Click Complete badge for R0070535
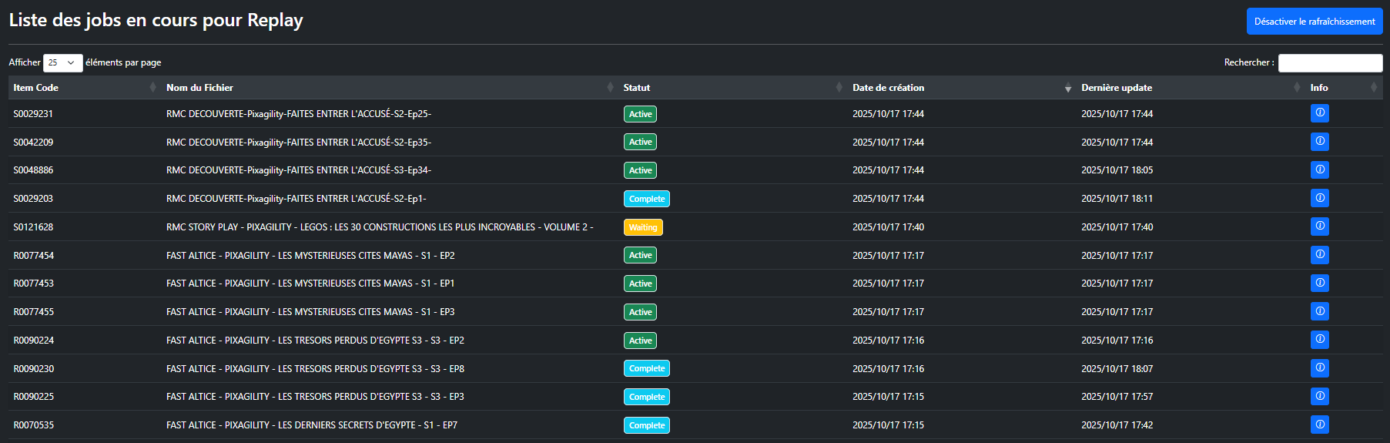1390x443 pixels. tap(647, 425)
